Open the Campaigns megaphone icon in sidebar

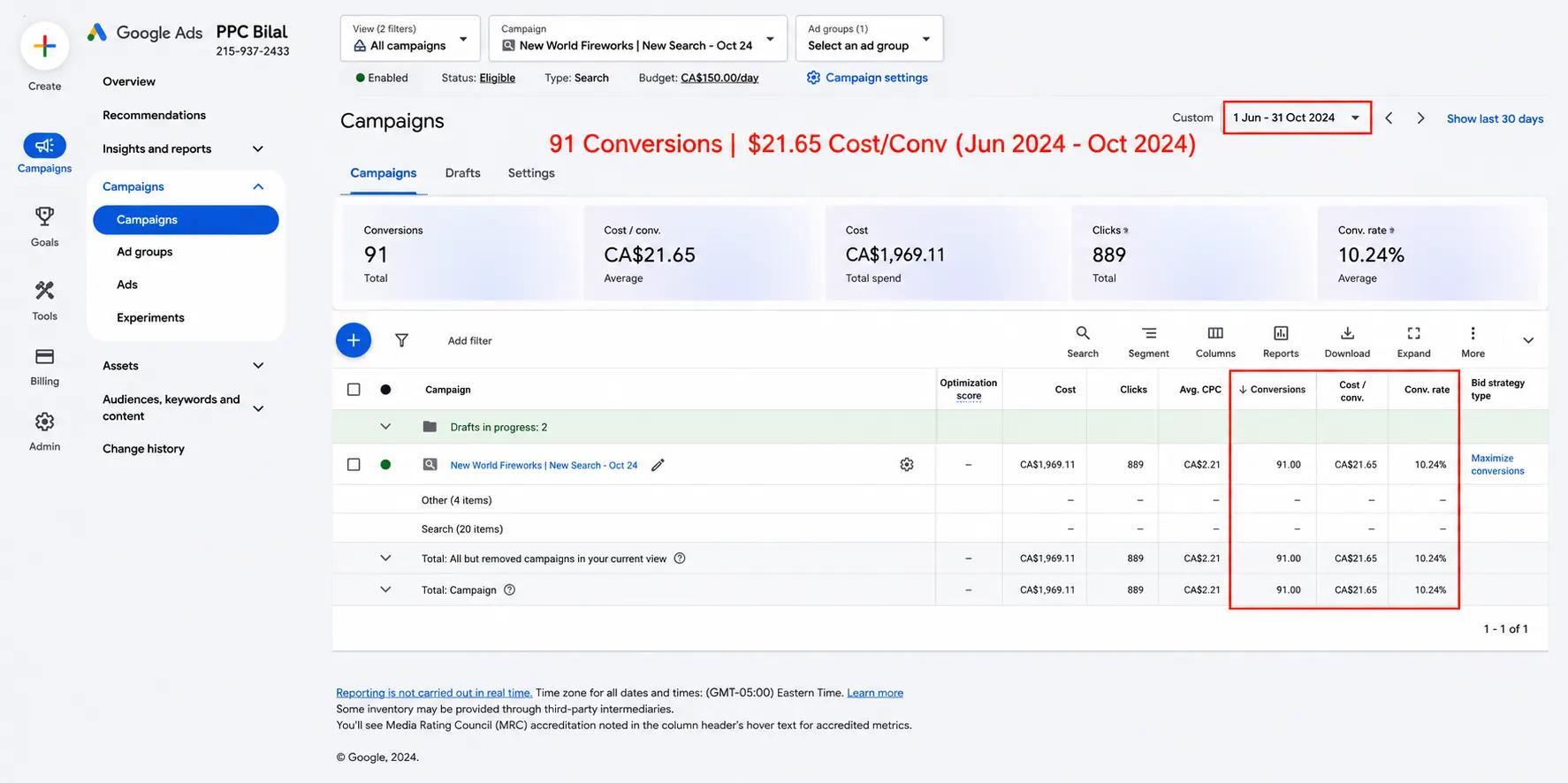(44, 145)
